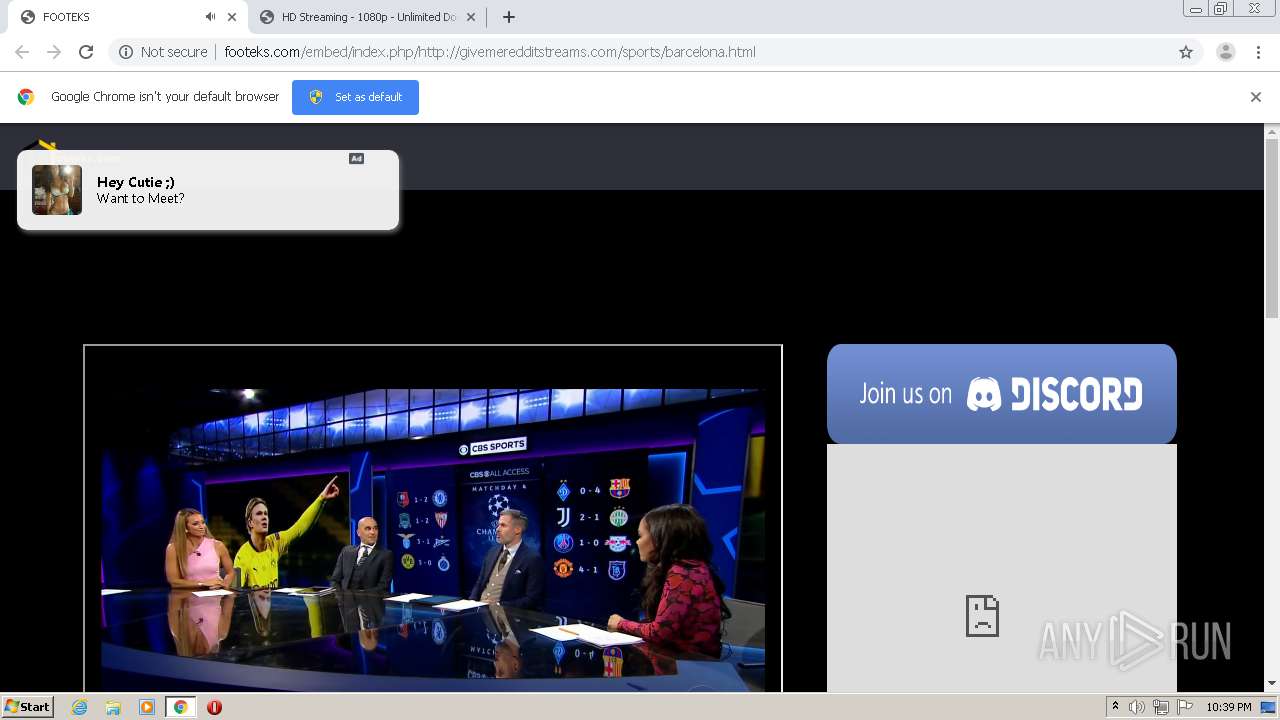This screenshot has height=720, width=1280.
Task: Click the show desktop tray icon
Action: pos(1269,707)
